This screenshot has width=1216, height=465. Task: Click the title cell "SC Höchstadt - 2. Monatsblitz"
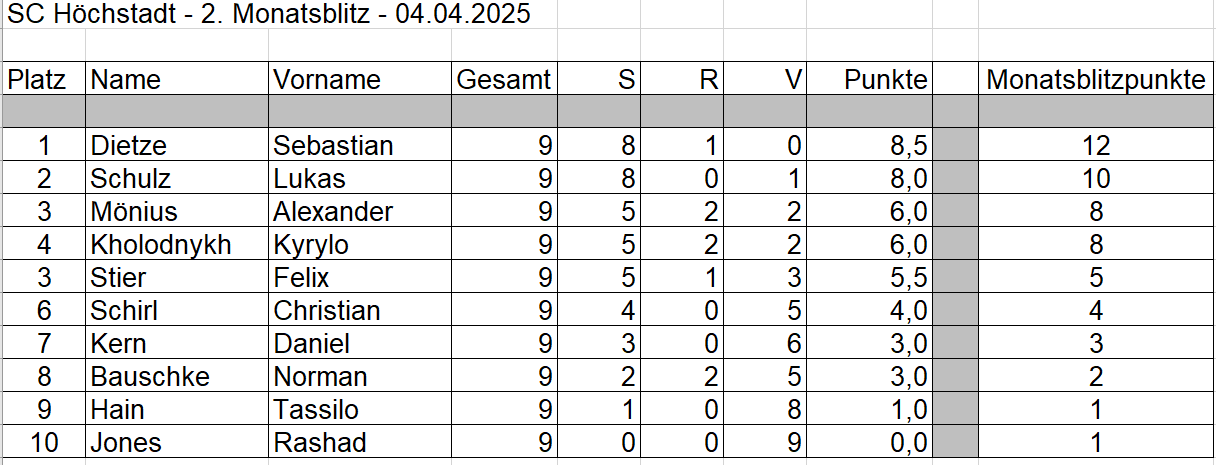pos(268,14)
